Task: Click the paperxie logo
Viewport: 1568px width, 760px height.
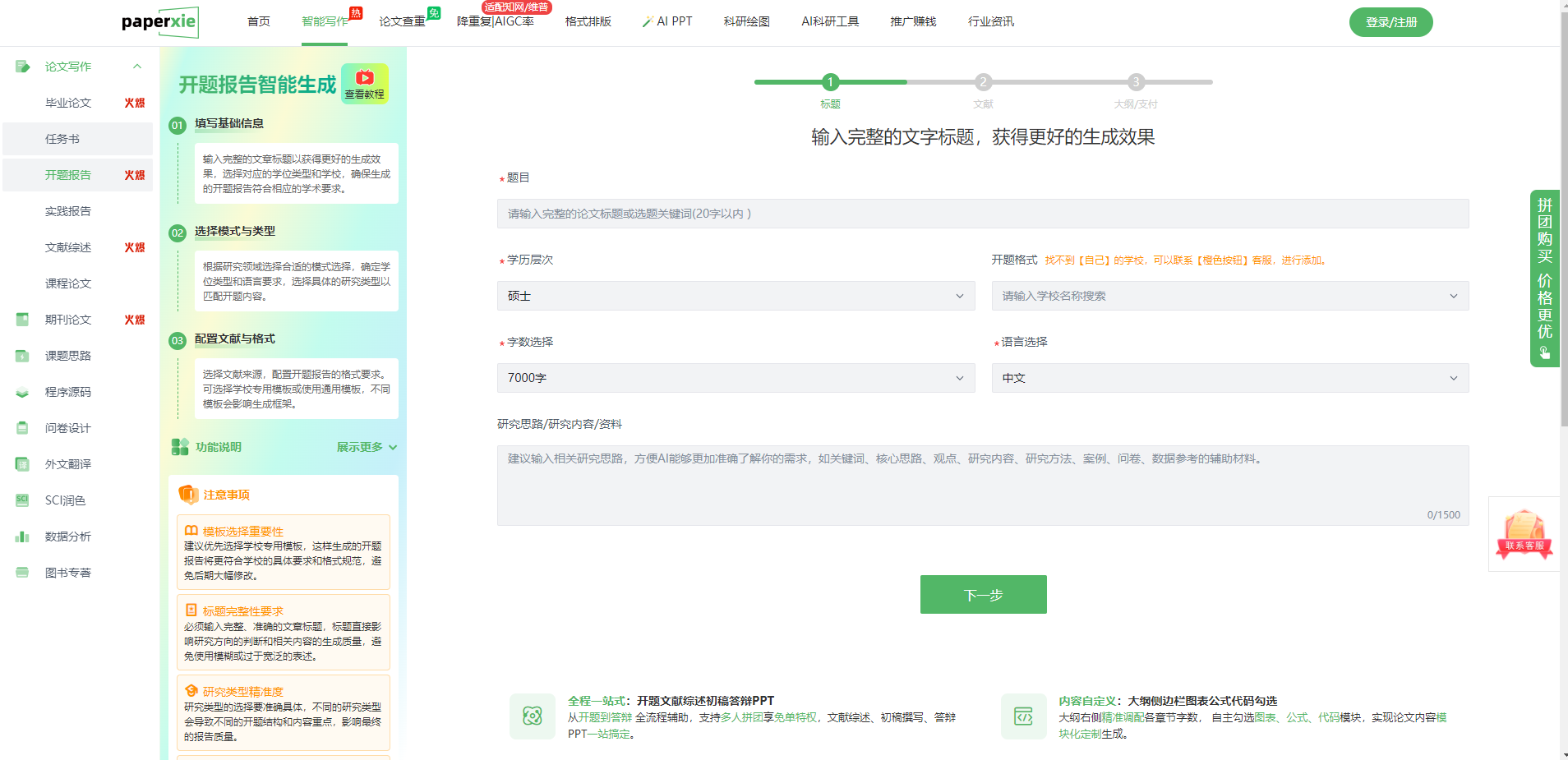Action: (x=159, y=22)
